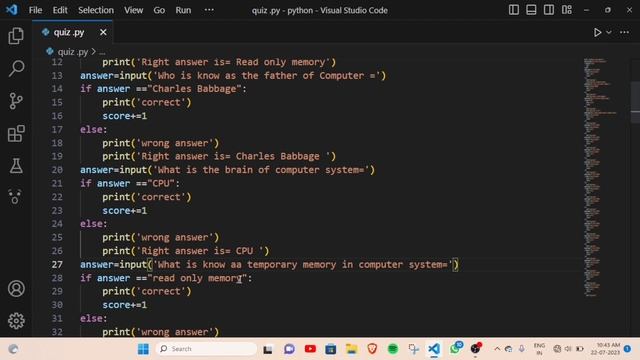The width and height of the screenshot is (640, 360).
Task: Open the Go menu
Action: coord(159,10)
